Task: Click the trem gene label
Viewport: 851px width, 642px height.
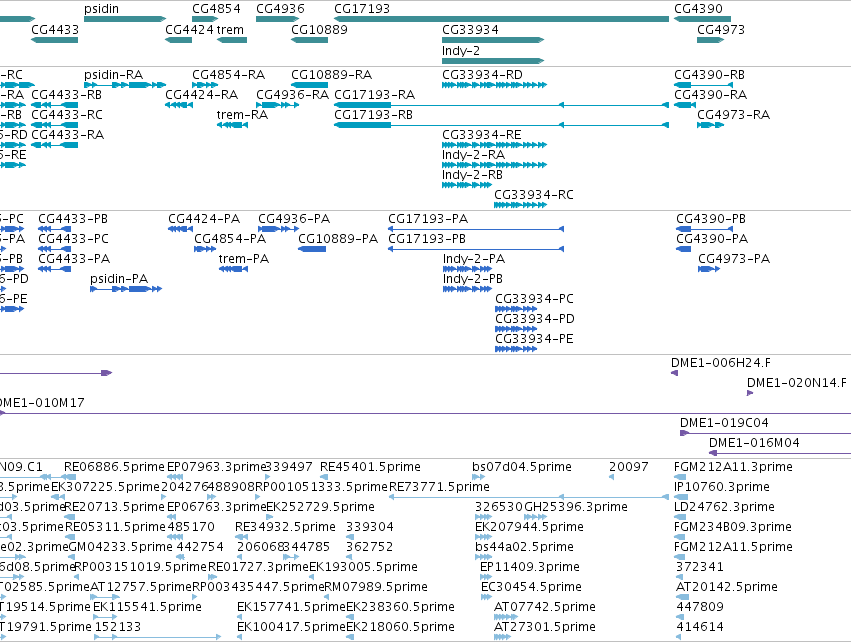Action: click(230, 30)
